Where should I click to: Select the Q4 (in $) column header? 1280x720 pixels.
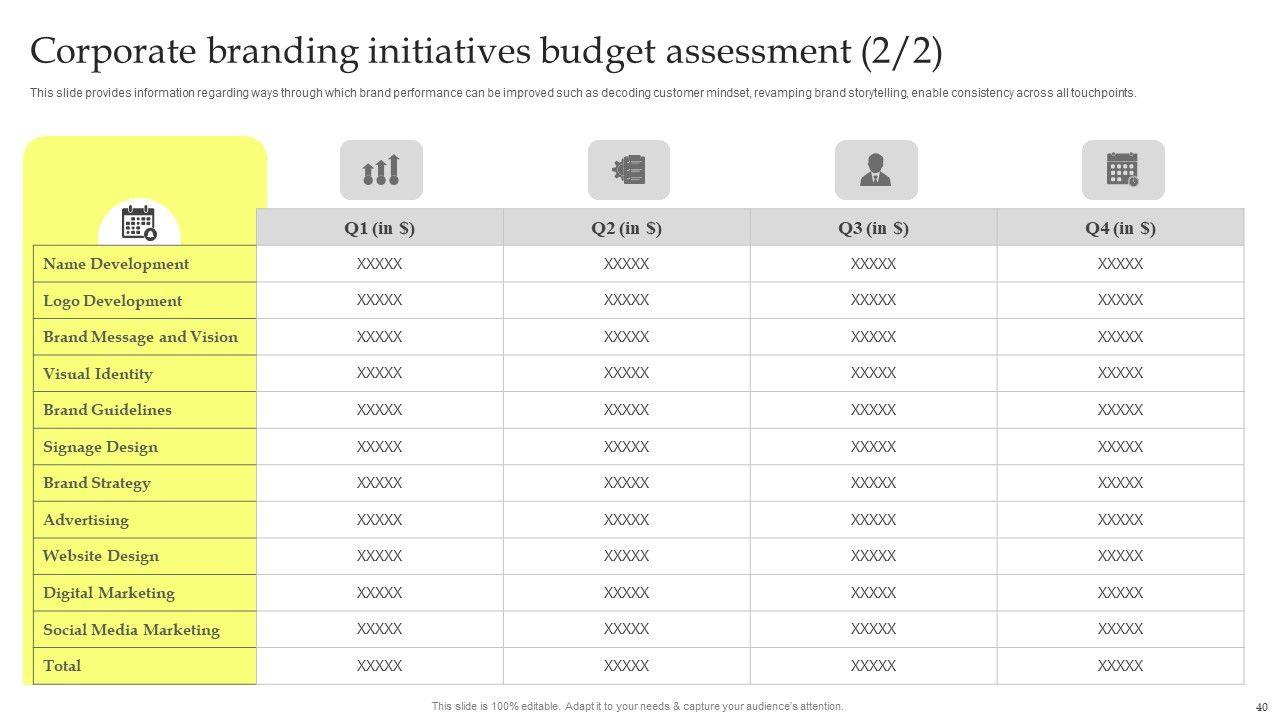pyautogui.click(x=1120, y=228)
